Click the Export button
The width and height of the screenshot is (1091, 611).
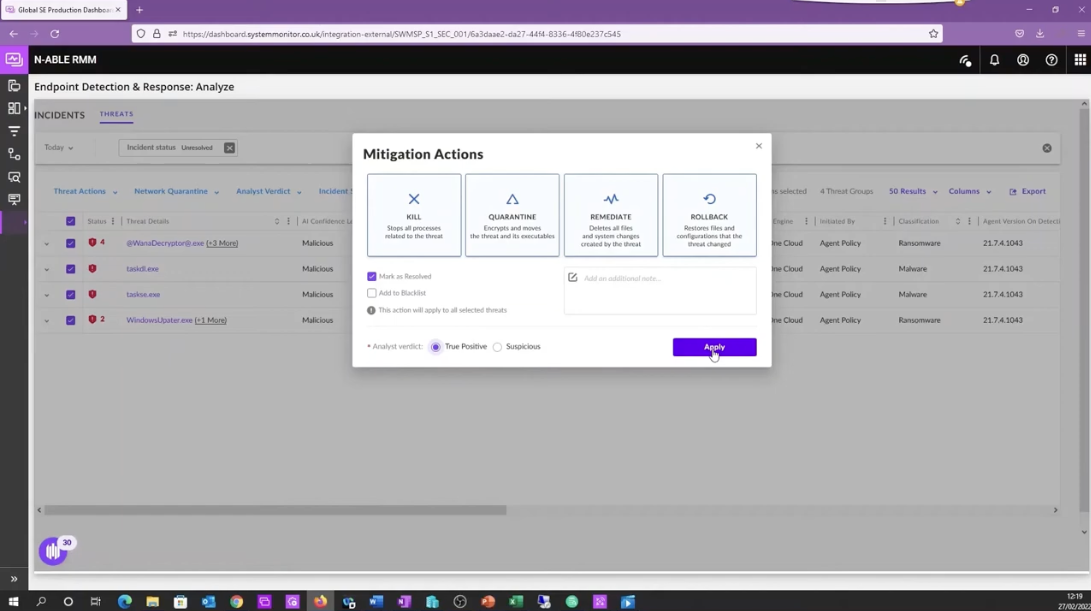pyautogui.click(x=1028, y=191)
